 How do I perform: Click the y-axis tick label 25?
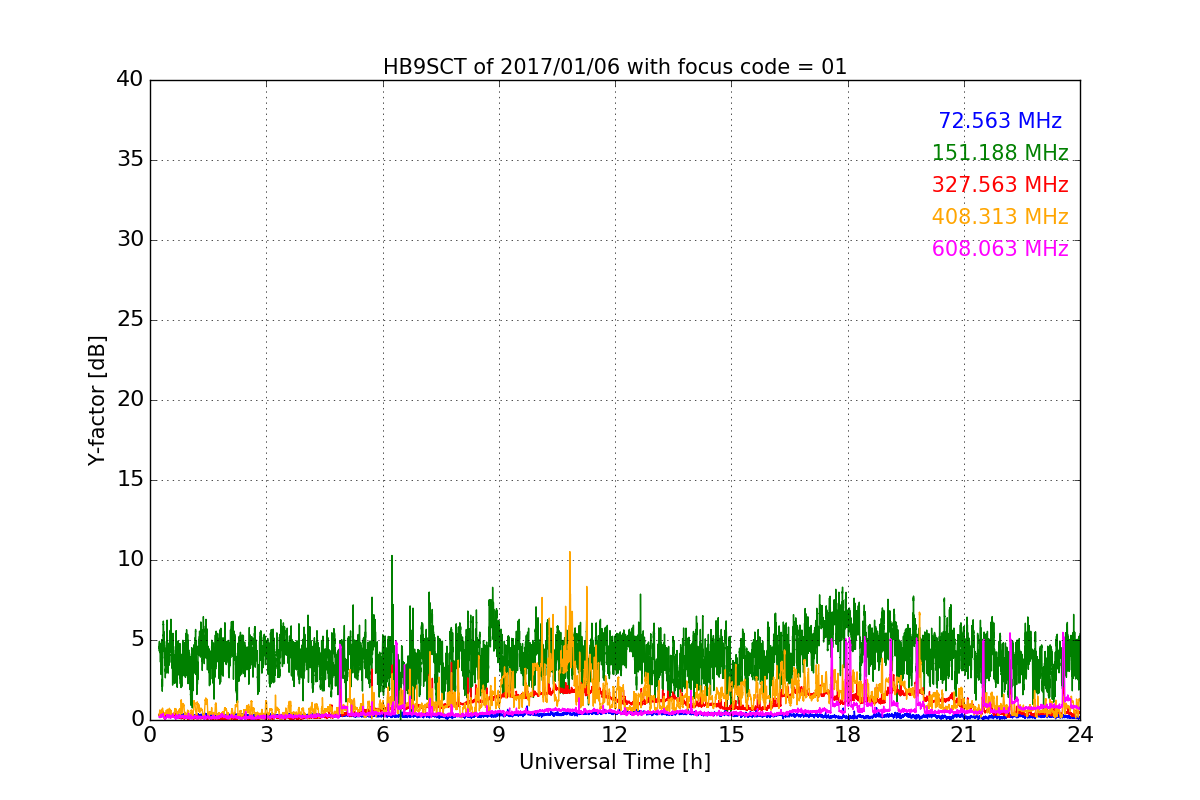pyautogui.click(x=130, y=320)
